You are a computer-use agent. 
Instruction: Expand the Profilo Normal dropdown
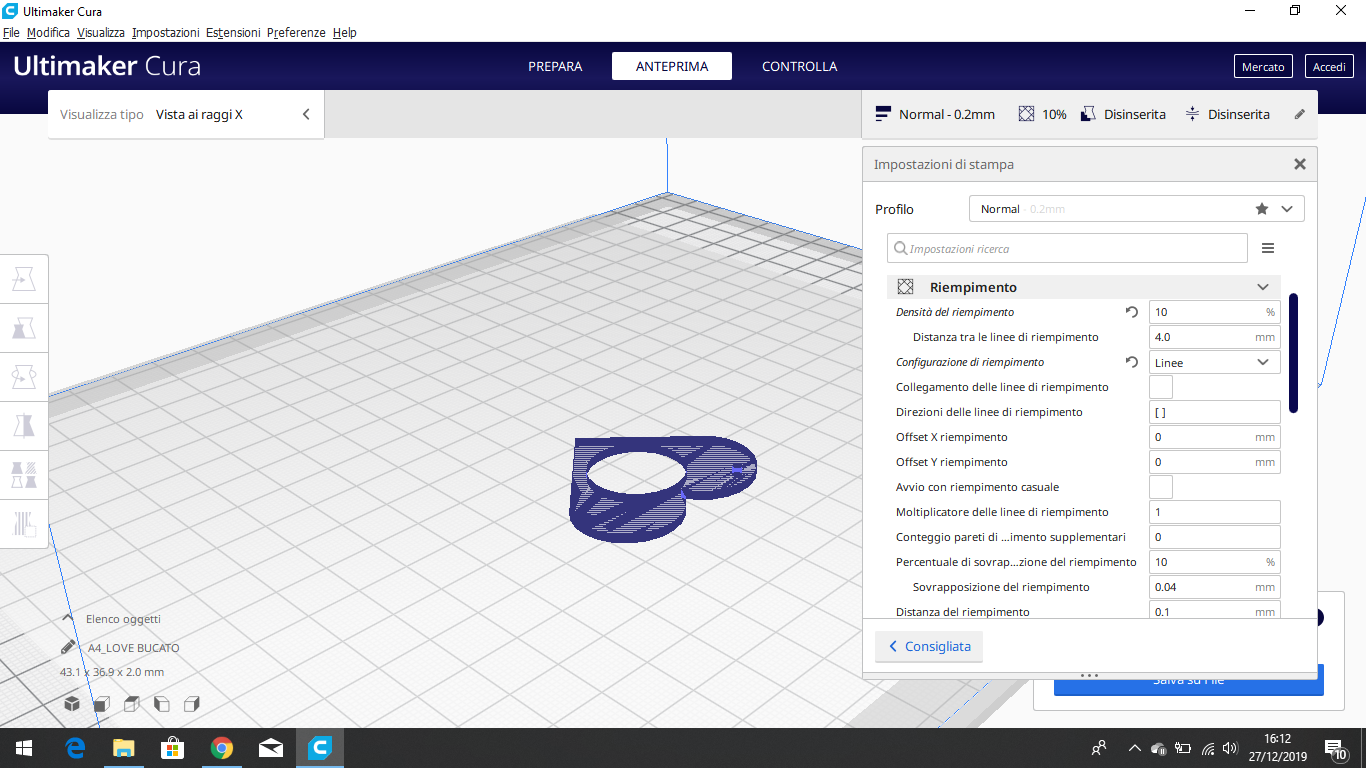coord(1136,209)
